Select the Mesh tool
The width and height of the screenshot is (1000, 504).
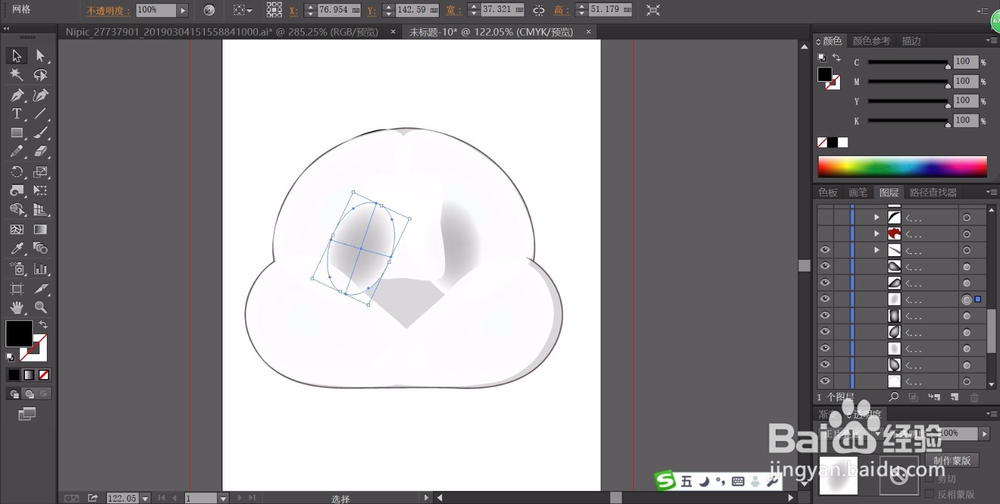17,230
